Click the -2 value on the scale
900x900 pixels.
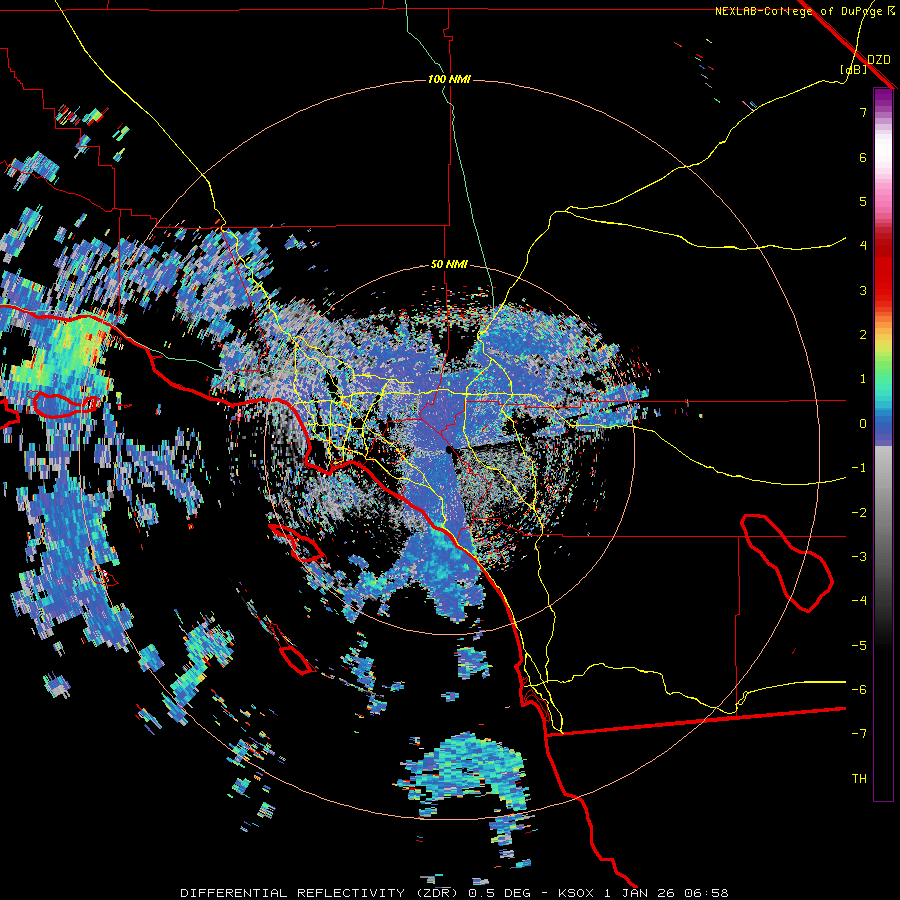click(x=859, y=513)
